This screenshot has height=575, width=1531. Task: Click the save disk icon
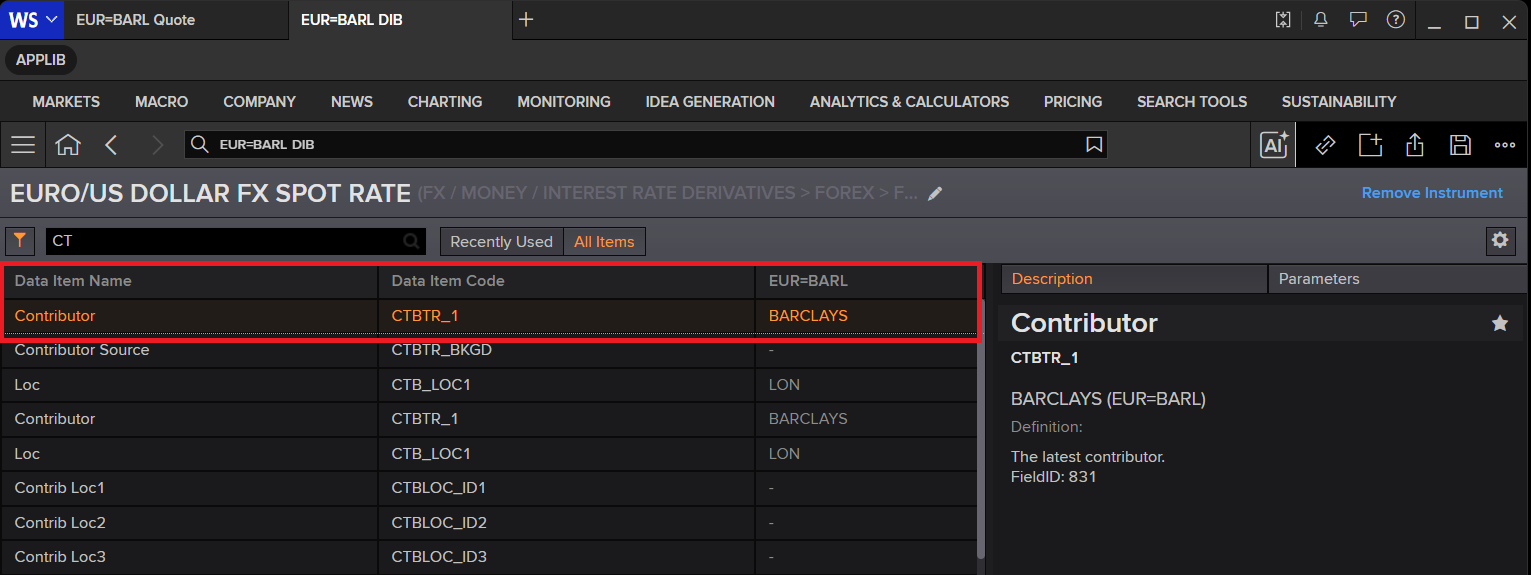pos(1460,145)
